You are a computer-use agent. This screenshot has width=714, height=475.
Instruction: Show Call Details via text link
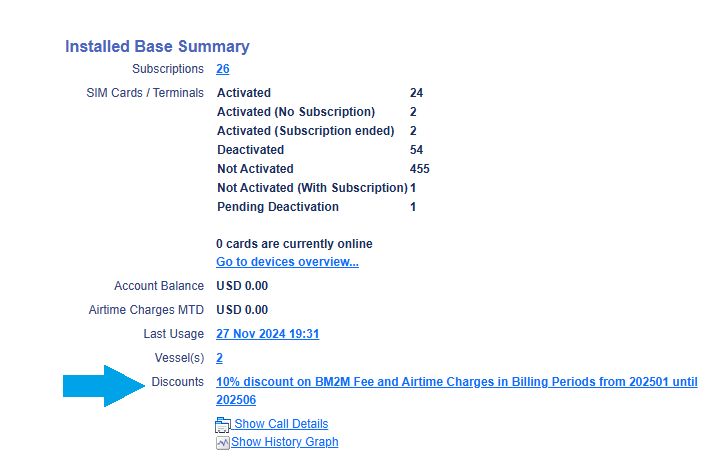(x=281, y=424)
